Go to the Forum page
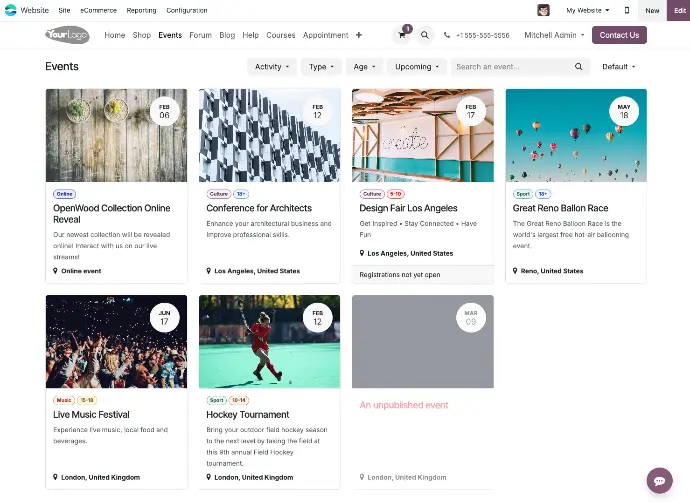The image size is (690, 502). point(200,35)
